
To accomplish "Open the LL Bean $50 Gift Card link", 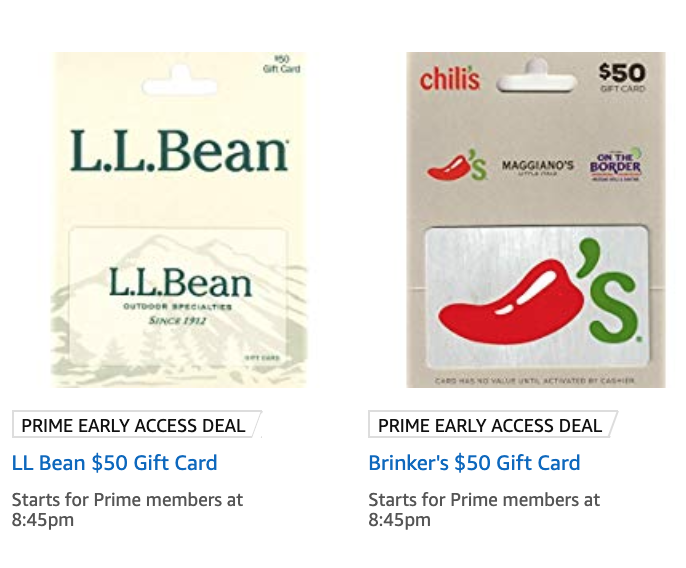I will 115,463.
